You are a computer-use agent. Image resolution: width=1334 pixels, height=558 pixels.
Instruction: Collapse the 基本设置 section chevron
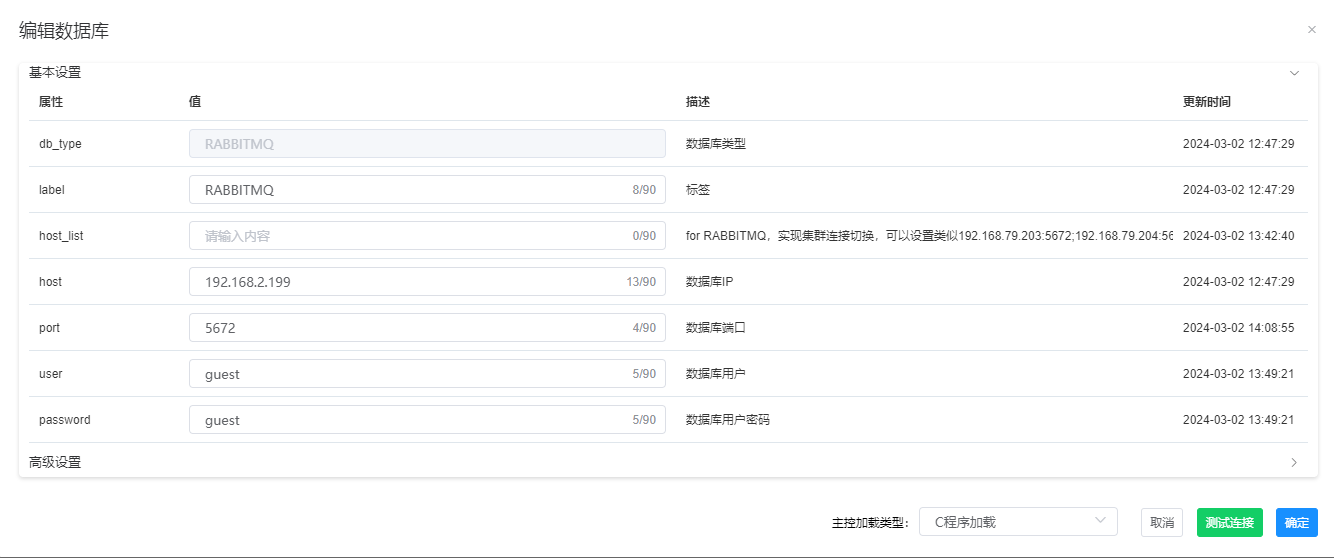[x=1294, y=73]
